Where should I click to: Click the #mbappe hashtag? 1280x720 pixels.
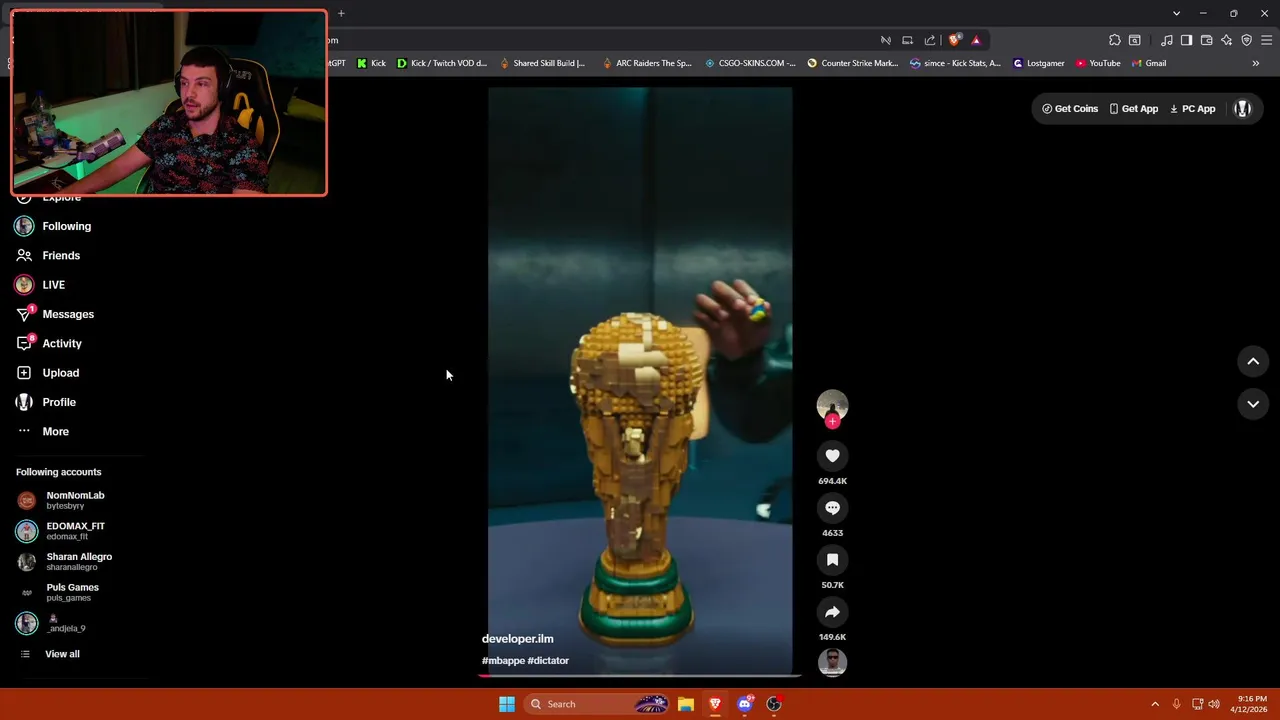(x=503, y=661)
